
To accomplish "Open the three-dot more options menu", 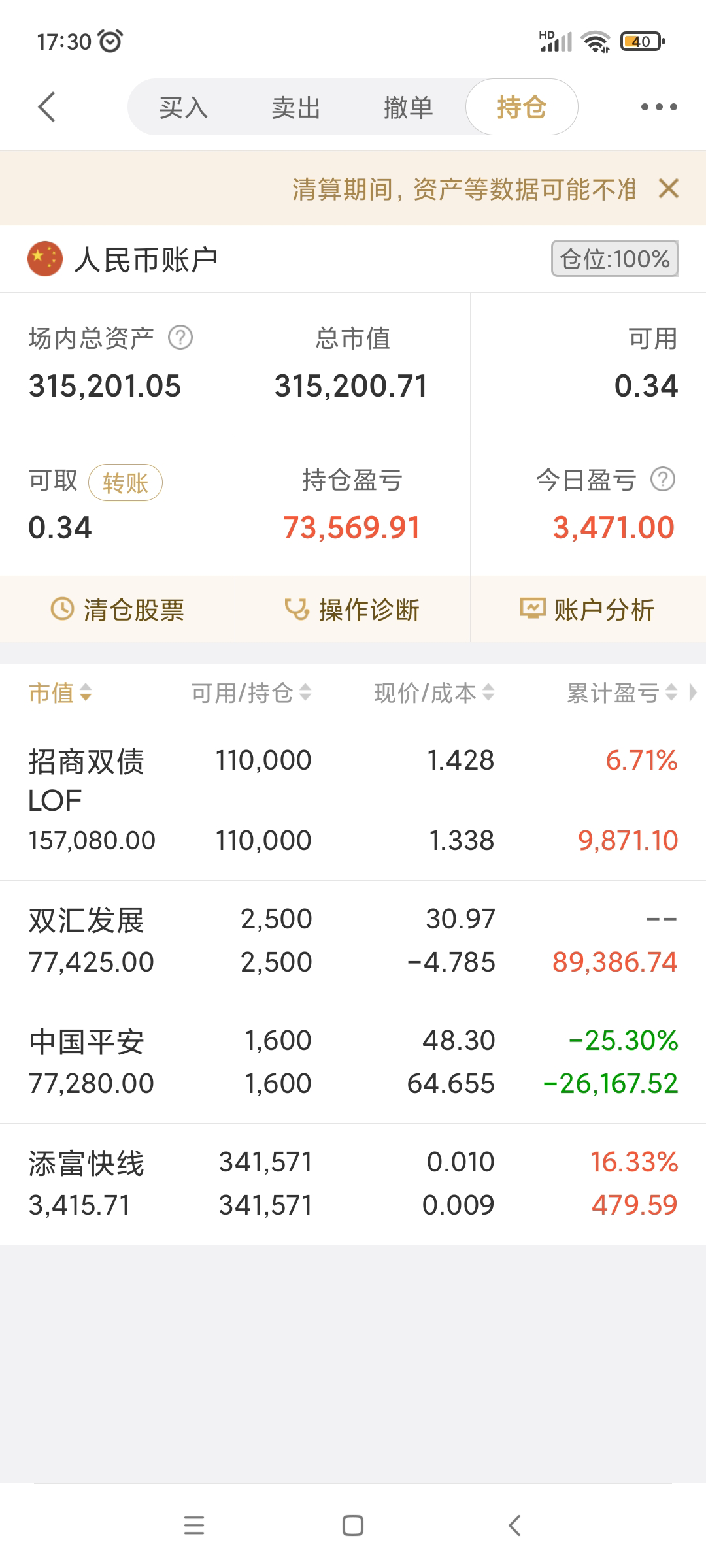I will coord(658,107).
